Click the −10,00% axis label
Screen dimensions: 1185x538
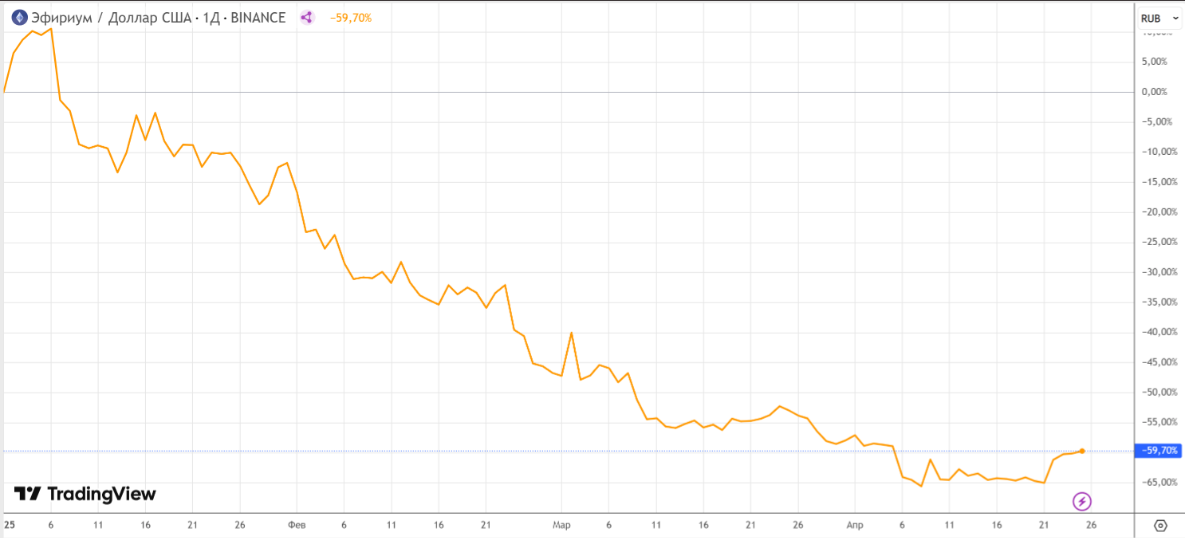click(1159, 152)
